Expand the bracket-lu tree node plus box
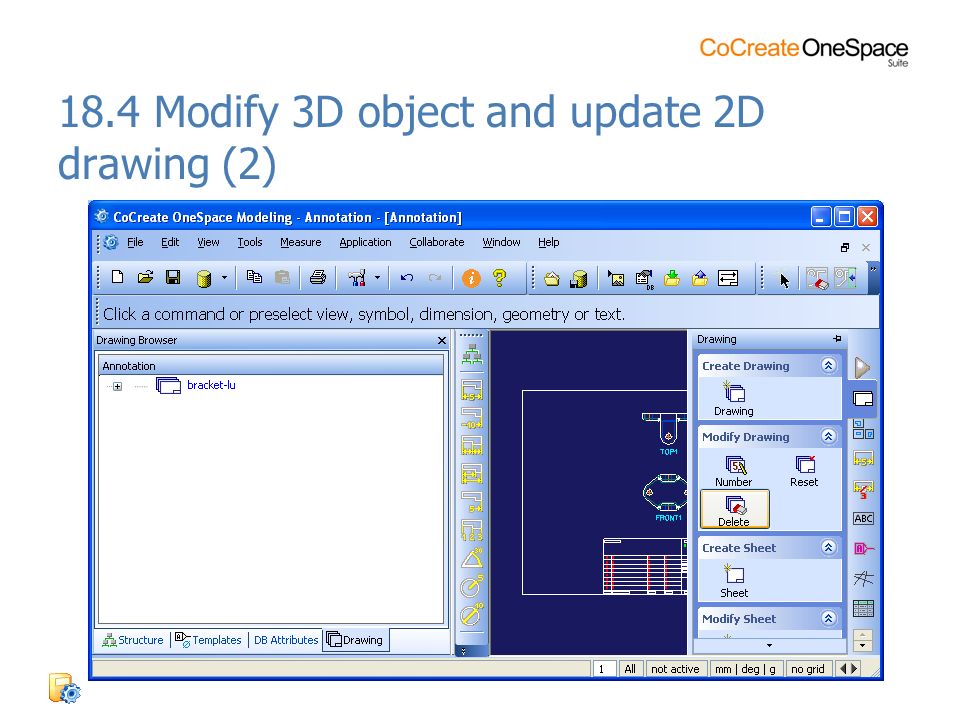Screen dimensions: 960x720 coord(118,386)
